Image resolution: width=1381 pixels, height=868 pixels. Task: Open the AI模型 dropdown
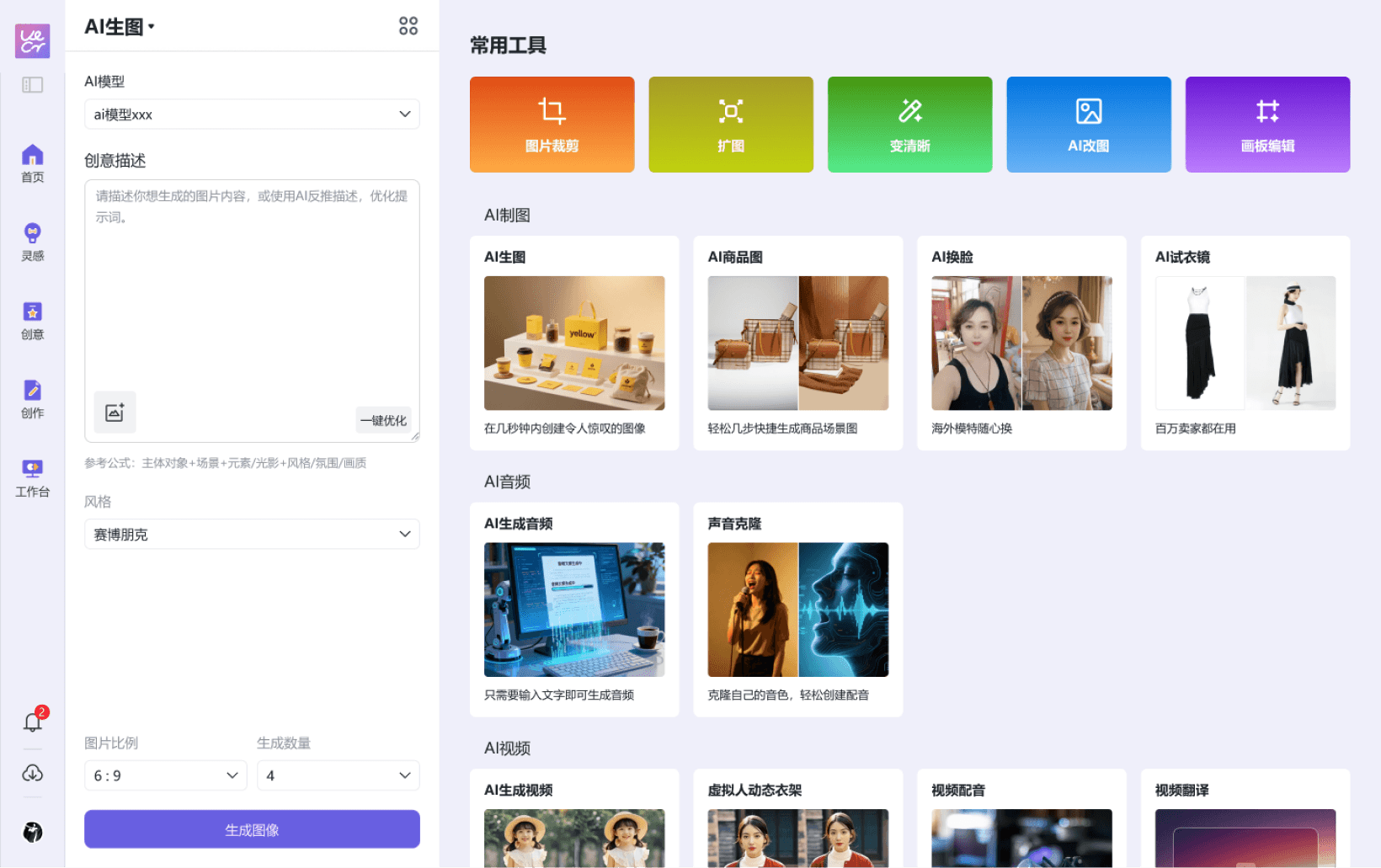point(252,114)
